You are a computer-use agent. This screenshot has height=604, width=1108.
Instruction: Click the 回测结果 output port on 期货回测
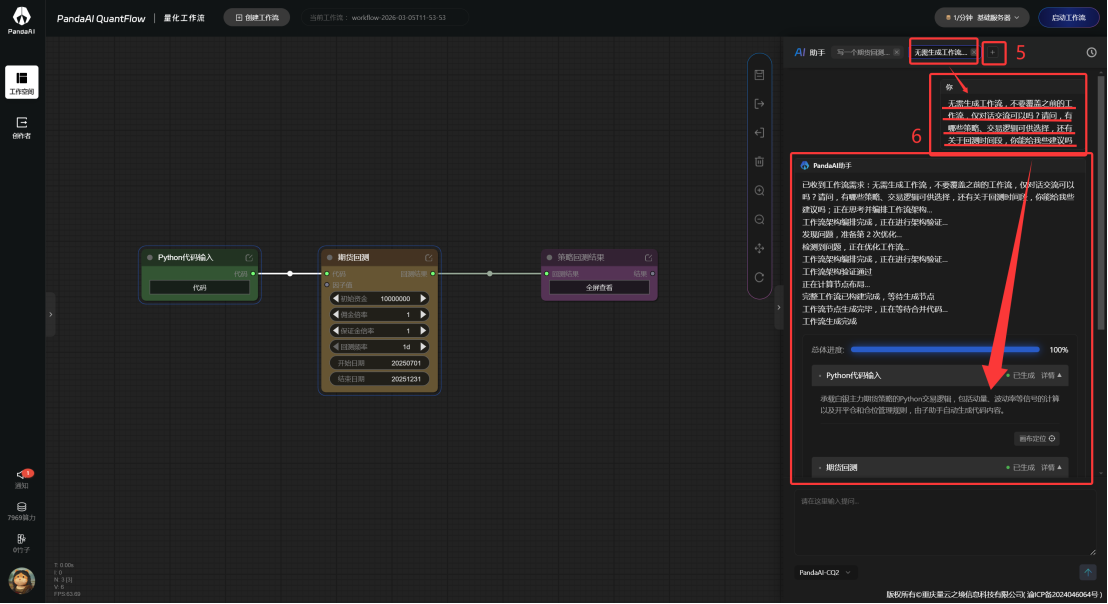click(432, 273)
